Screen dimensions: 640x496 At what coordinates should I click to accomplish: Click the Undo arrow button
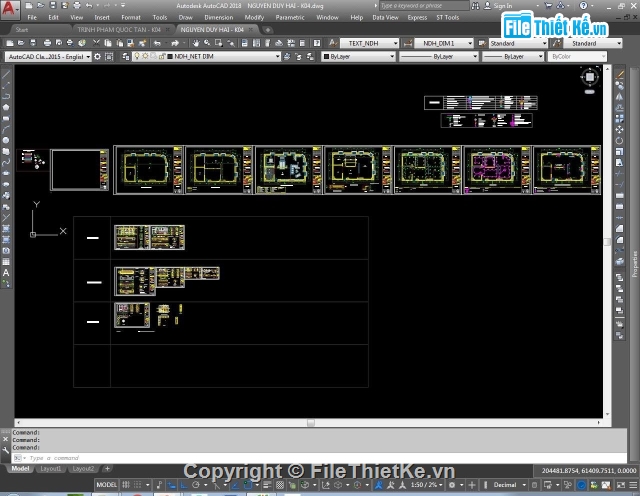click(x=157, y=43)
